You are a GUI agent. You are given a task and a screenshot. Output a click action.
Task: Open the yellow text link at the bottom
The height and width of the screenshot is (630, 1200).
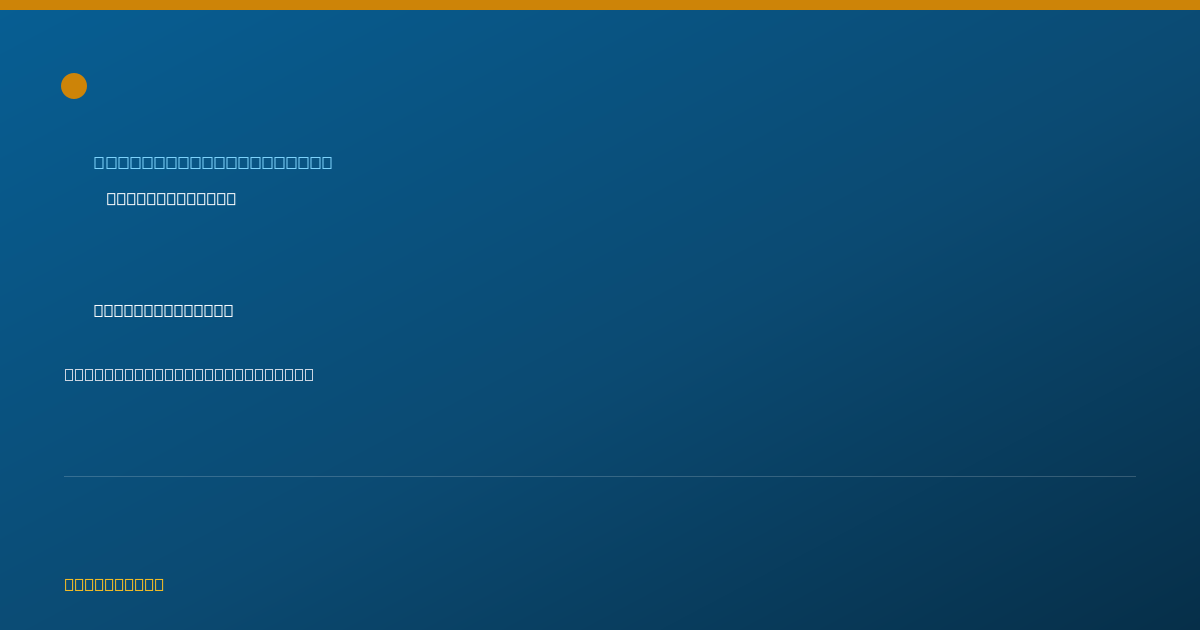click(114, 584)
